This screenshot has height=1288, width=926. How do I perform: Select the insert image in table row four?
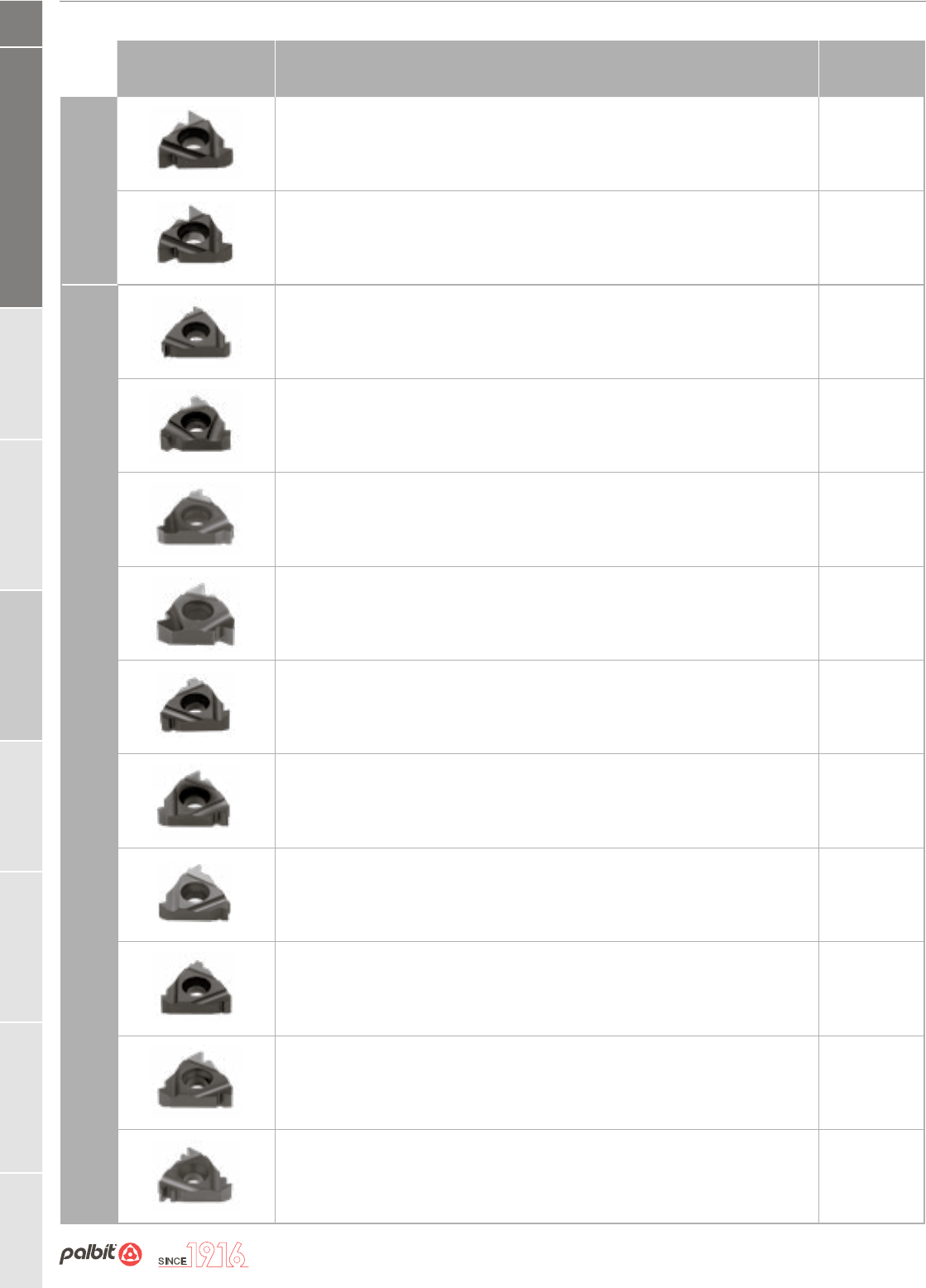[195, 425]
